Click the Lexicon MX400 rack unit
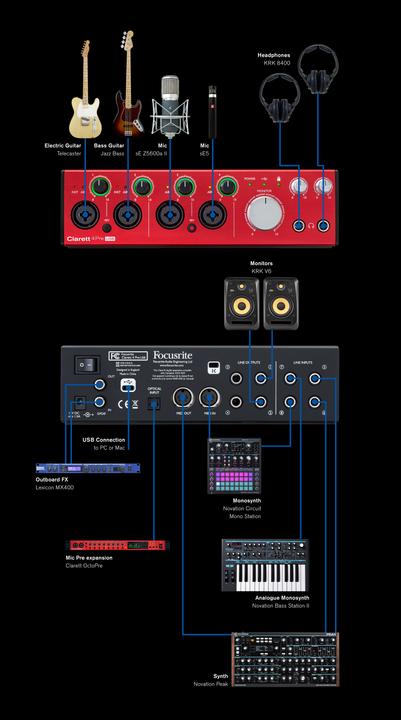The image size is (401, 720). [88, 468]
